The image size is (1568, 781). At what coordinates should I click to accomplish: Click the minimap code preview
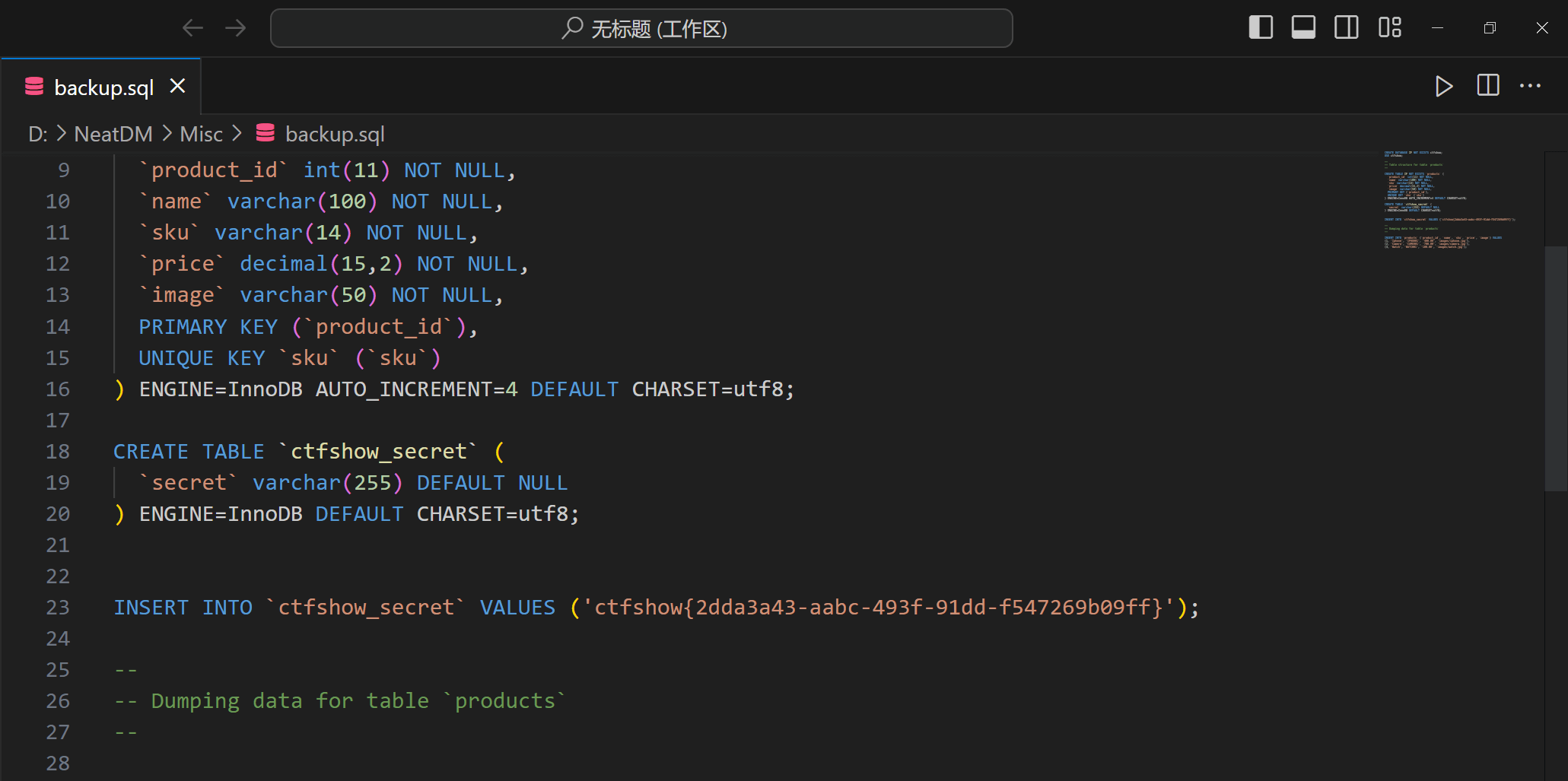click(1449, 199)
